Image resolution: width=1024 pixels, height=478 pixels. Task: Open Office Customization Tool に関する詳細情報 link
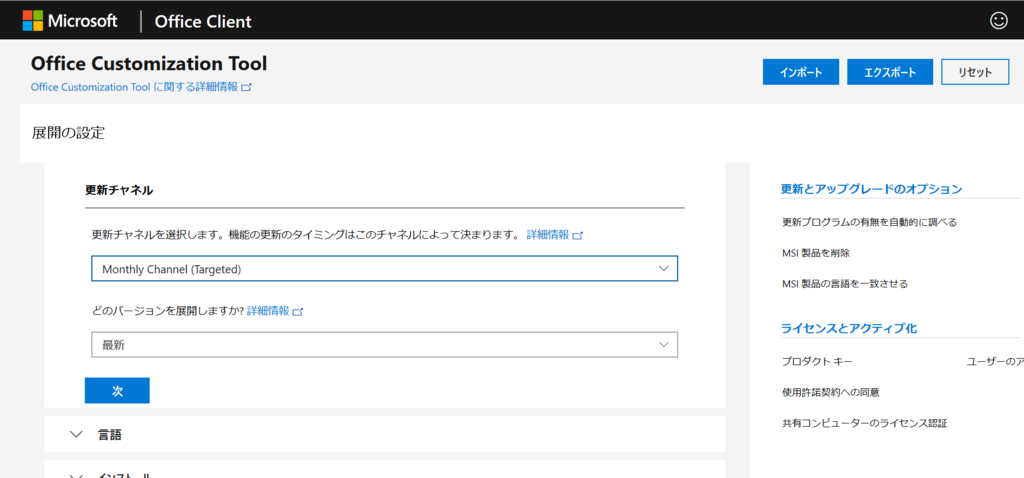[x=135, y=87]
